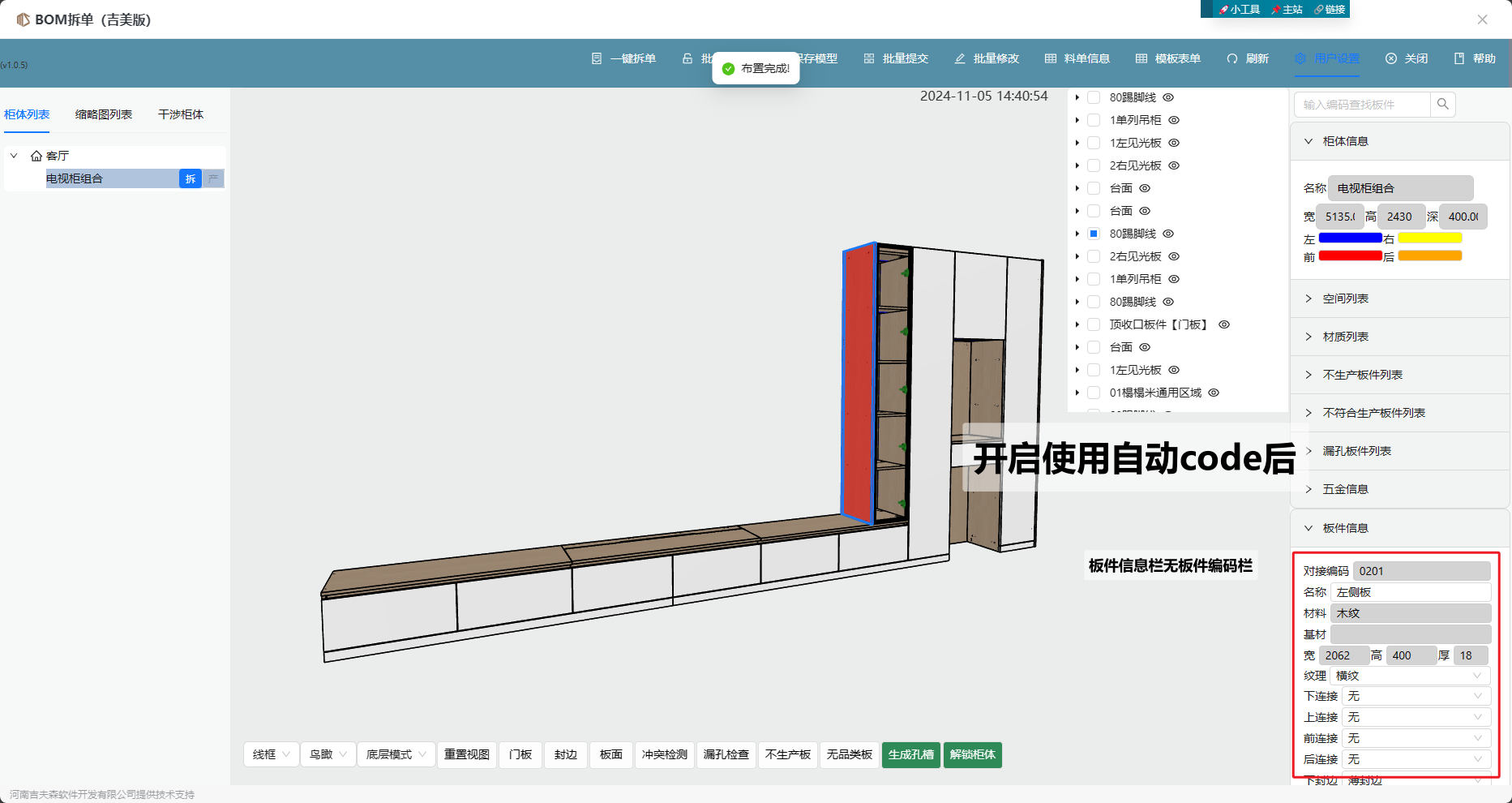This screenshot has height=803, width=1512.
Task: Switch to the 缩略图列表 tab
Action: coord(104,114)
